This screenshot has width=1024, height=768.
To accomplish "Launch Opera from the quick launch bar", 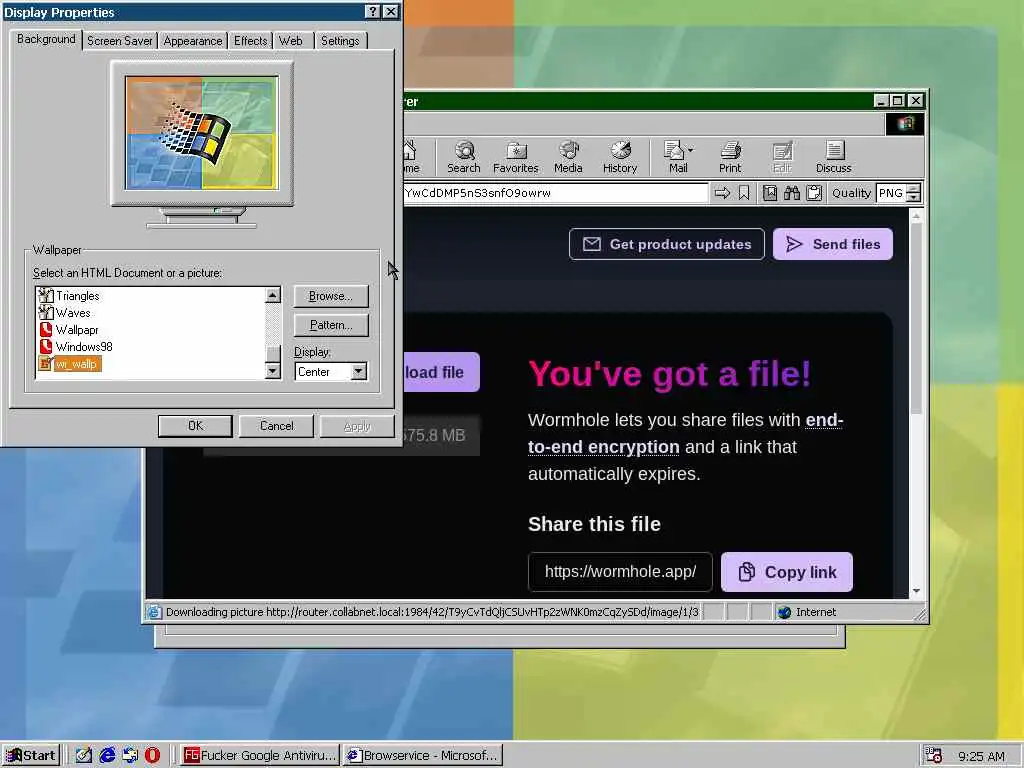I will click(x=152, y=756).
